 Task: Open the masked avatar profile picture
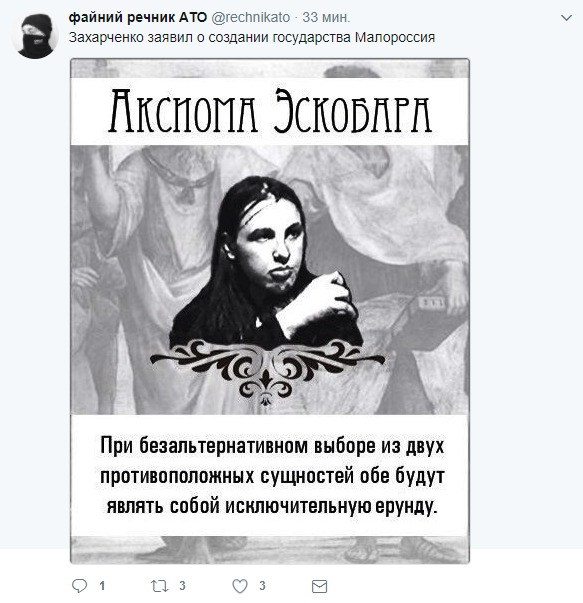[x=35, y=36]
